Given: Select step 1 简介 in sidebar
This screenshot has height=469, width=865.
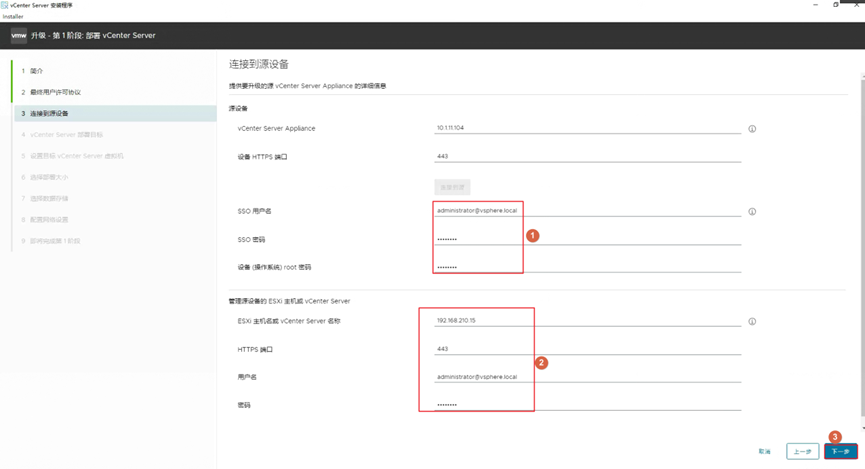Looking at the screenshot, I should click(114, 71).
